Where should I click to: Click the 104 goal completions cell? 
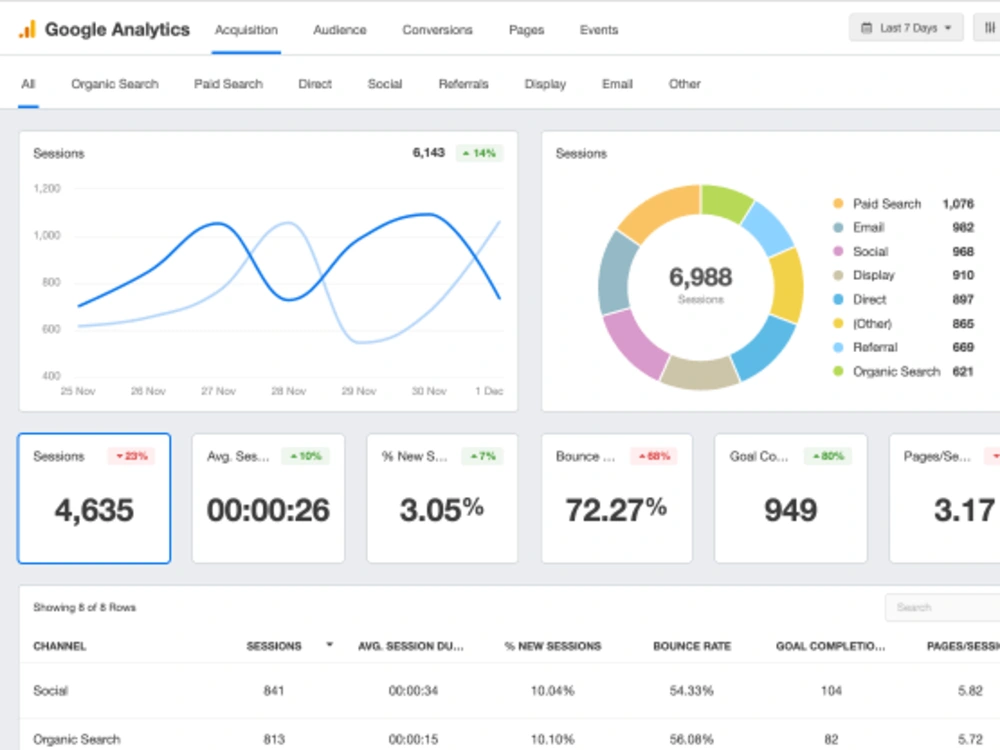pos(831,691)
